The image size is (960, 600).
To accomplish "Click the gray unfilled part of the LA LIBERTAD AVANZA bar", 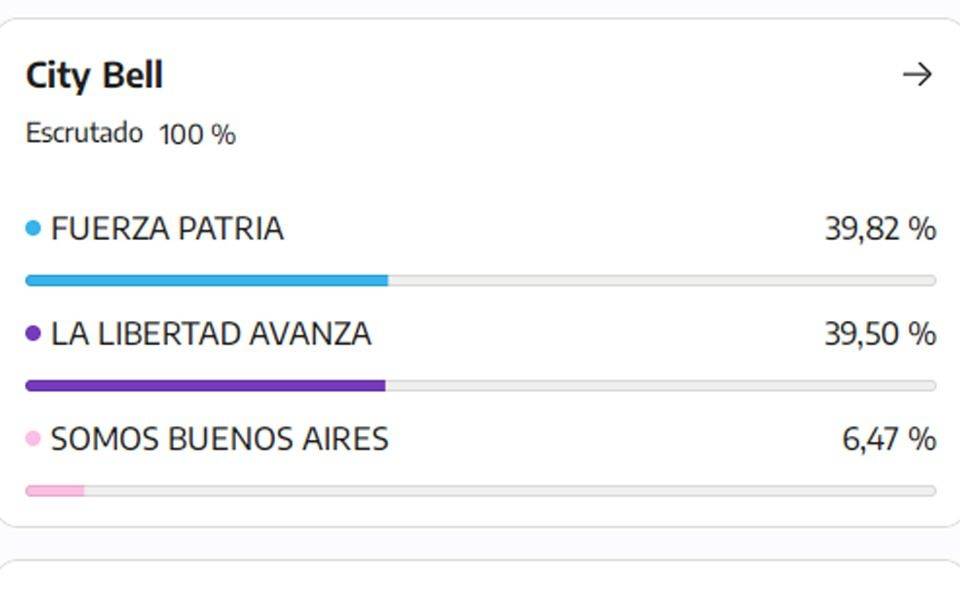I will (x=661, y=386).
